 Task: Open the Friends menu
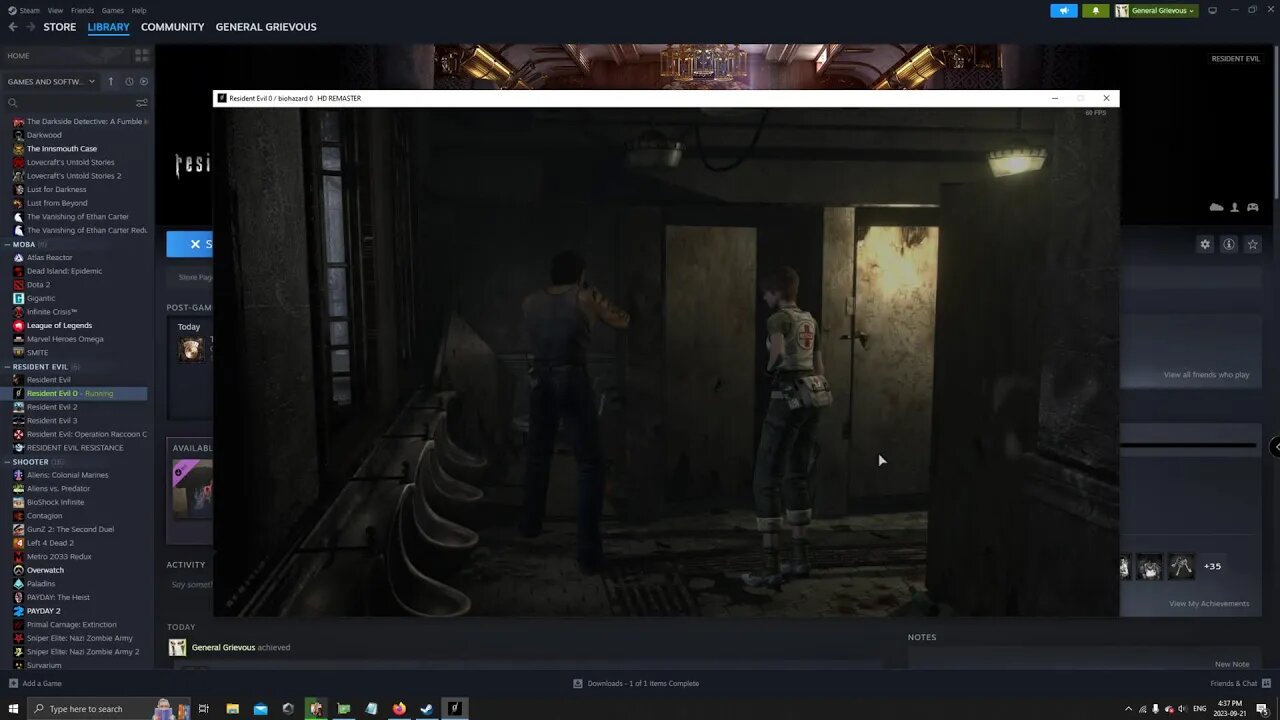click(x=82, y=10)
